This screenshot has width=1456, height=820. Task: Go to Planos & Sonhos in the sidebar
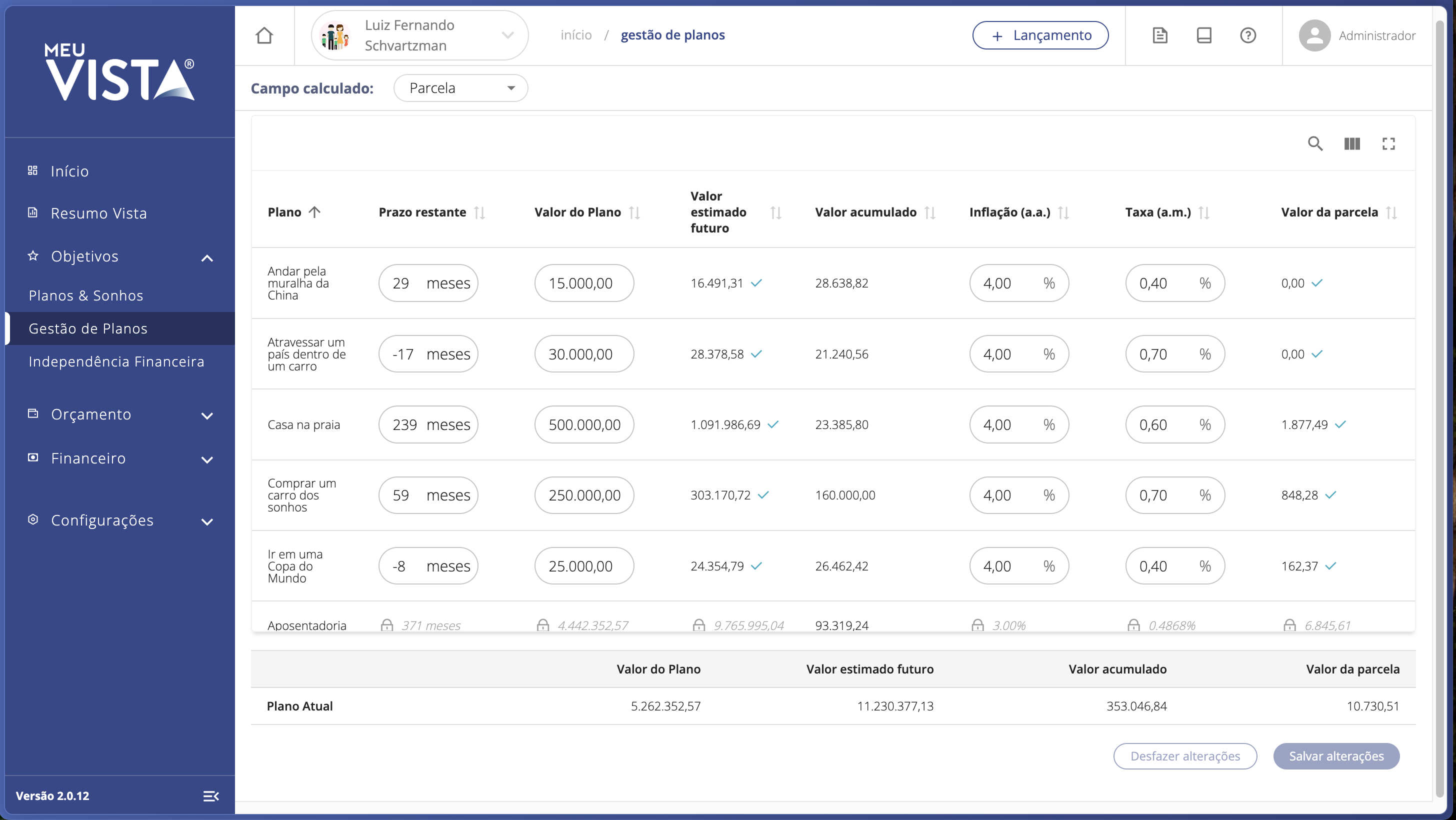86,295
